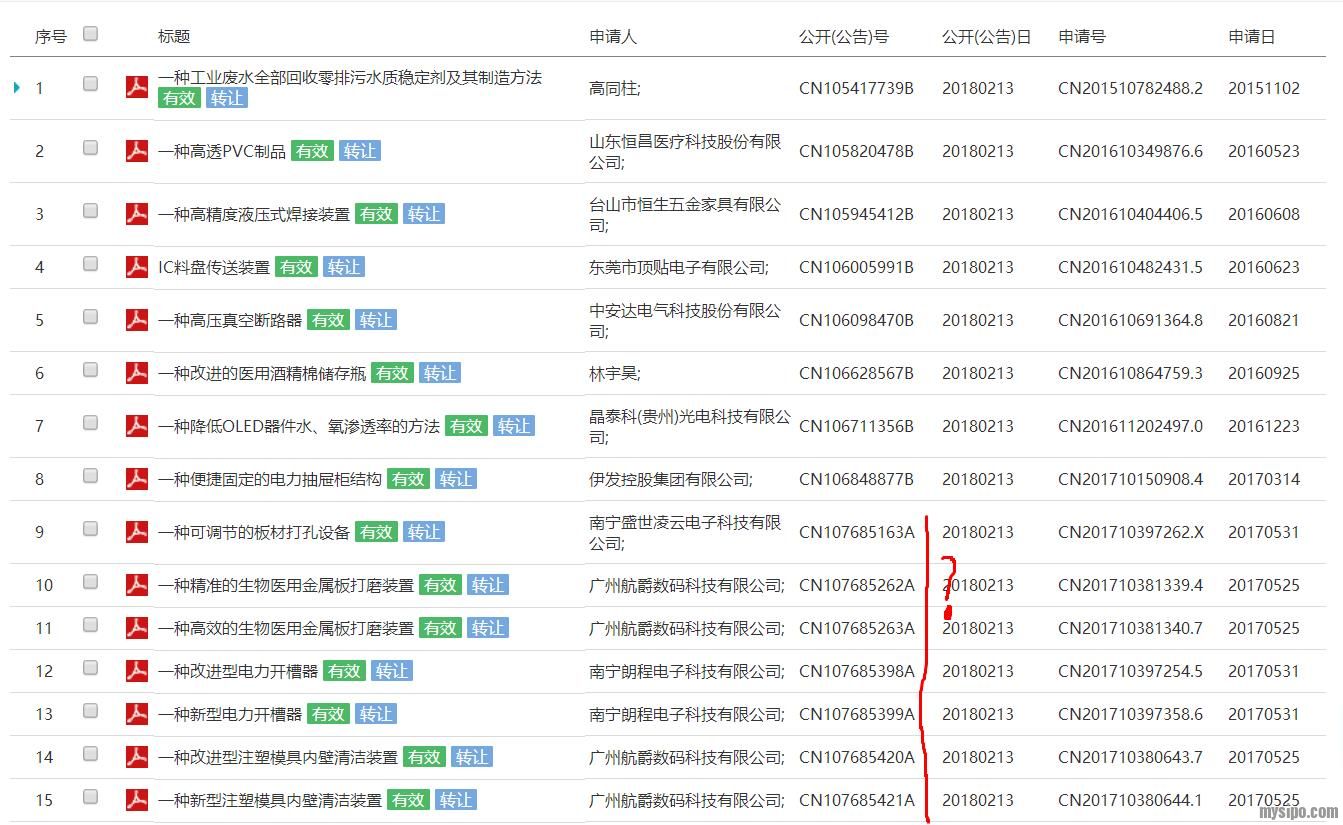Click the 公开(公告)号 column header
This screenshot has width=1343, height=825.
click(x=843, y=37)
